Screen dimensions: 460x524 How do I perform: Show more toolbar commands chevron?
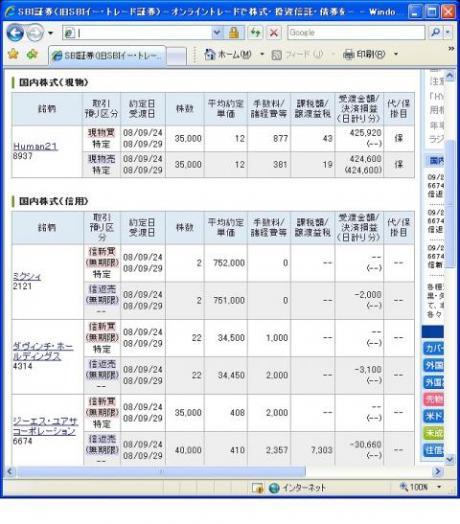pyautogui.click(x=451, y=49)
